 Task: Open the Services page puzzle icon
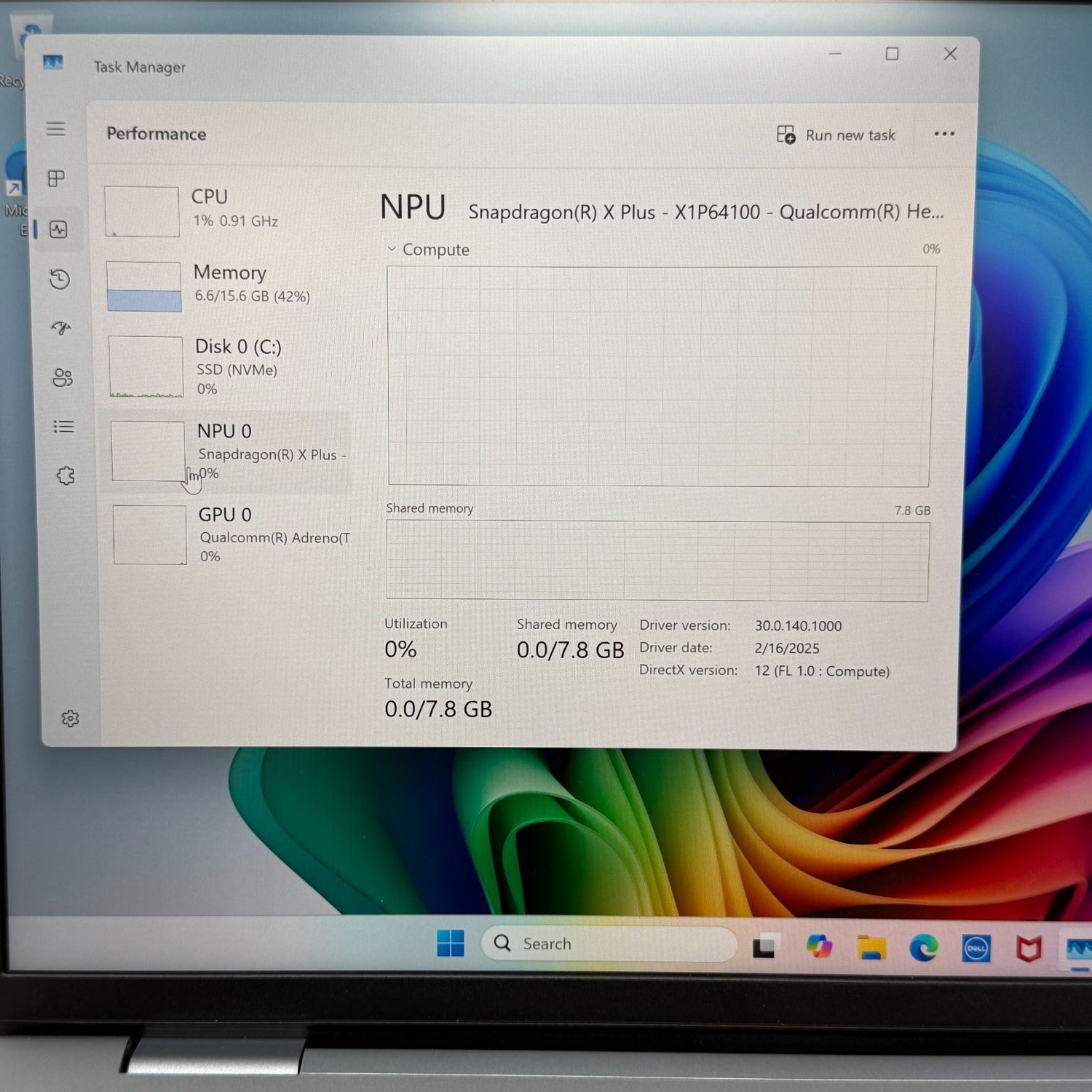click(66, 476)
